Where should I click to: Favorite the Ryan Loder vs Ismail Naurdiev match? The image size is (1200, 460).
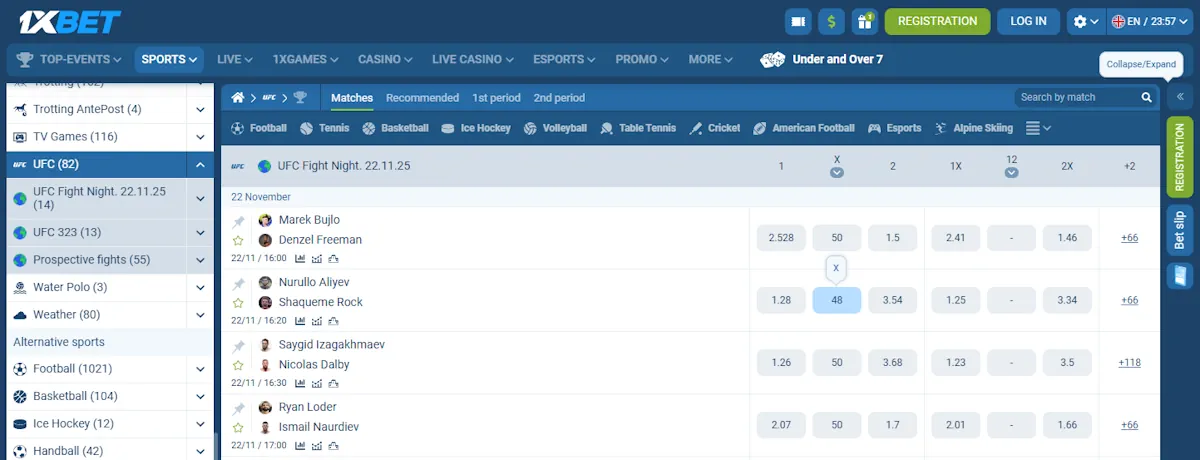(238, 427)
